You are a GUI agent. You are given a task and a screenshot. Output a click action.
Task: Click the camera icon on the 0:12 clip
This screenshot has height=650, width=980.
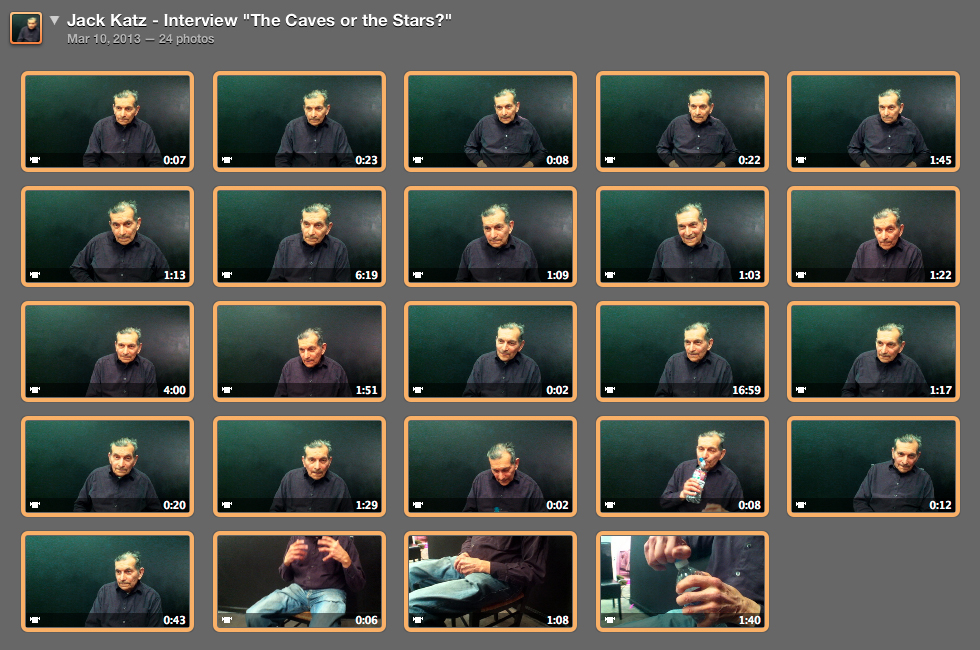pyautogui.click(x=801, y=505)
